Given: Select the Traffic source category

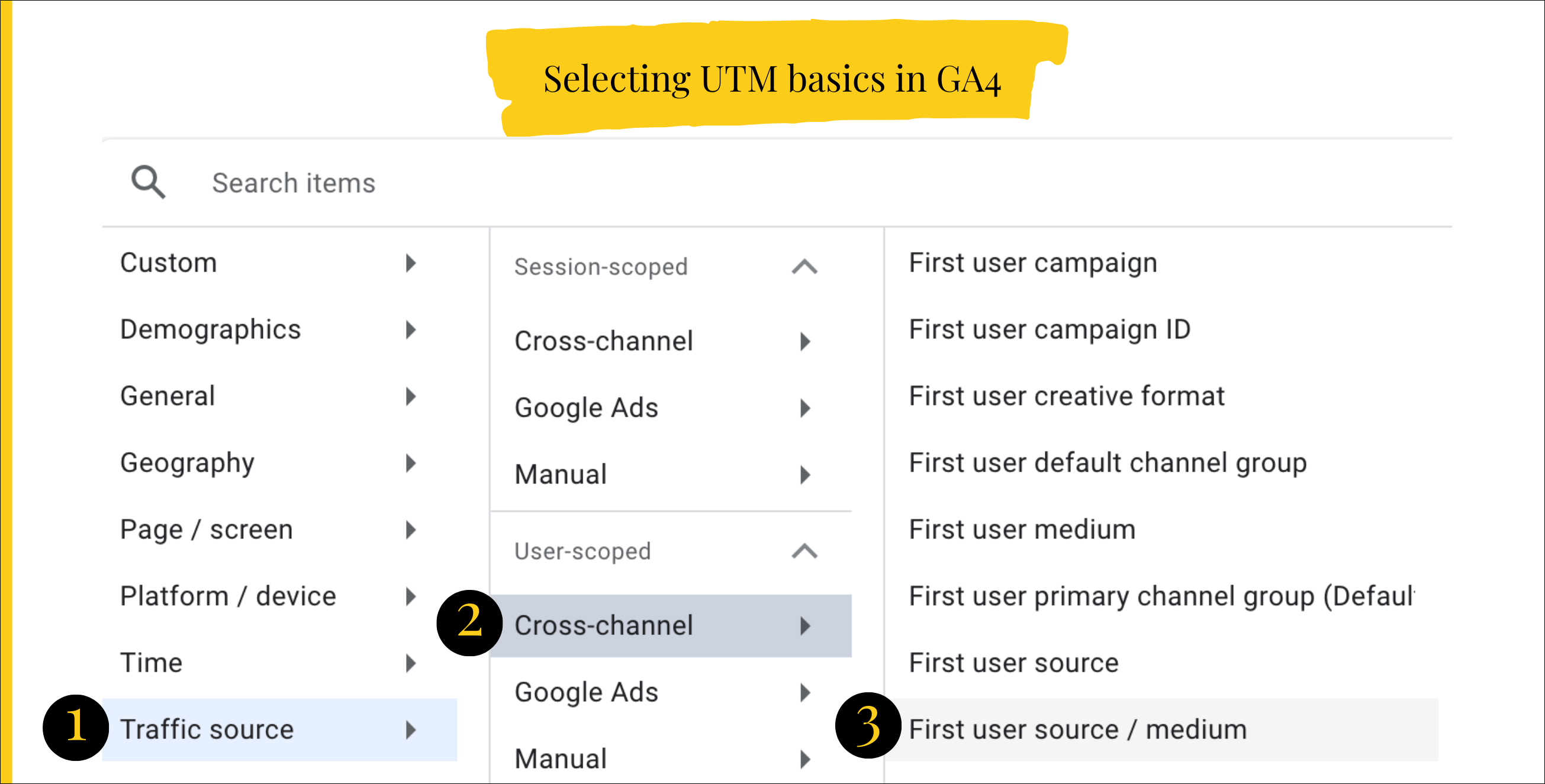Looking at the screenshot, I should pyautogui.click(x=208, y=729).
